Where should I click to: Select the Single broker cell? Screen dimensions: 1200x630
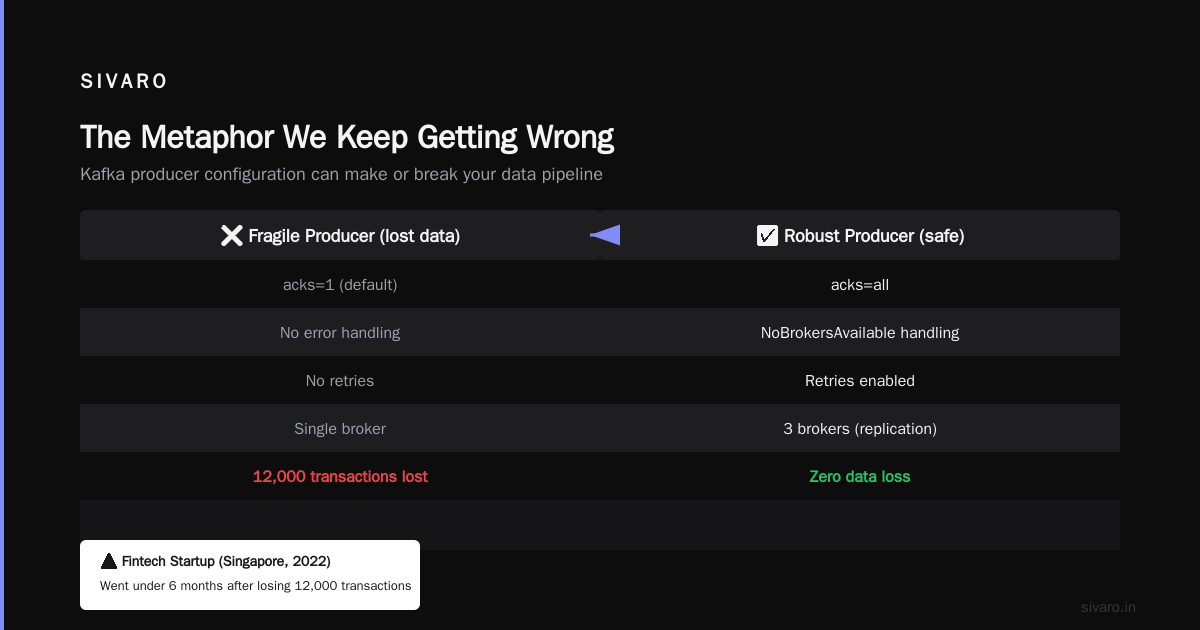(340, 428)
